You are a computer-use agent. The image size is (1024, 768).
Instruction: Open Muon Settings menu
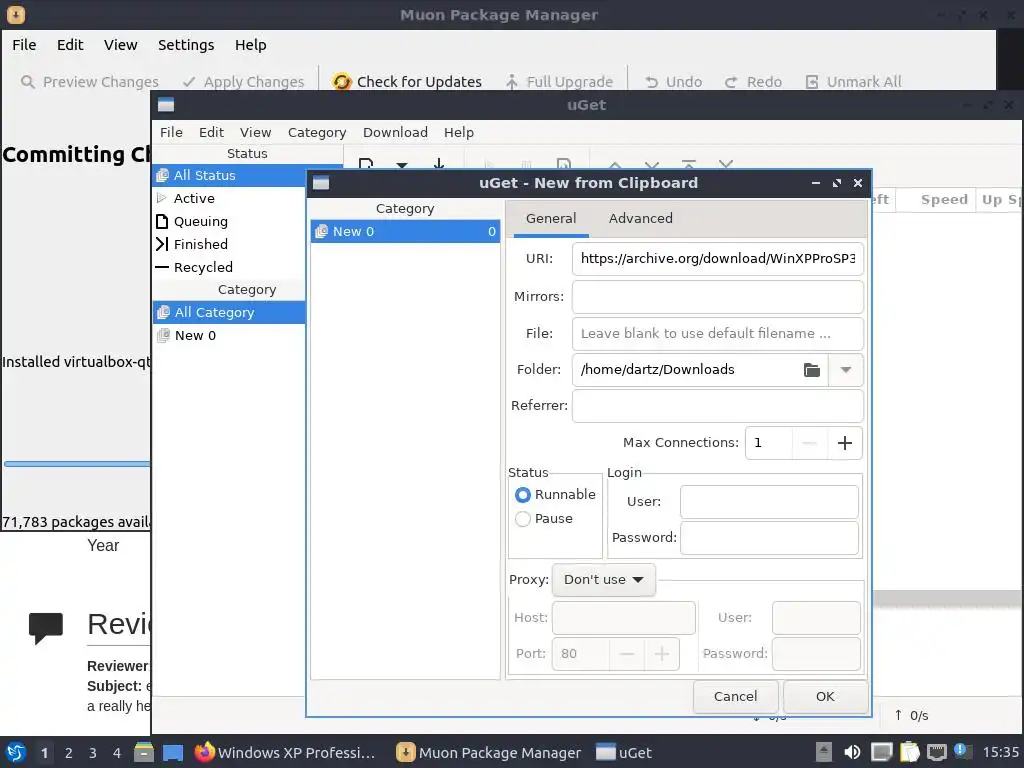[x=186, y=44]
